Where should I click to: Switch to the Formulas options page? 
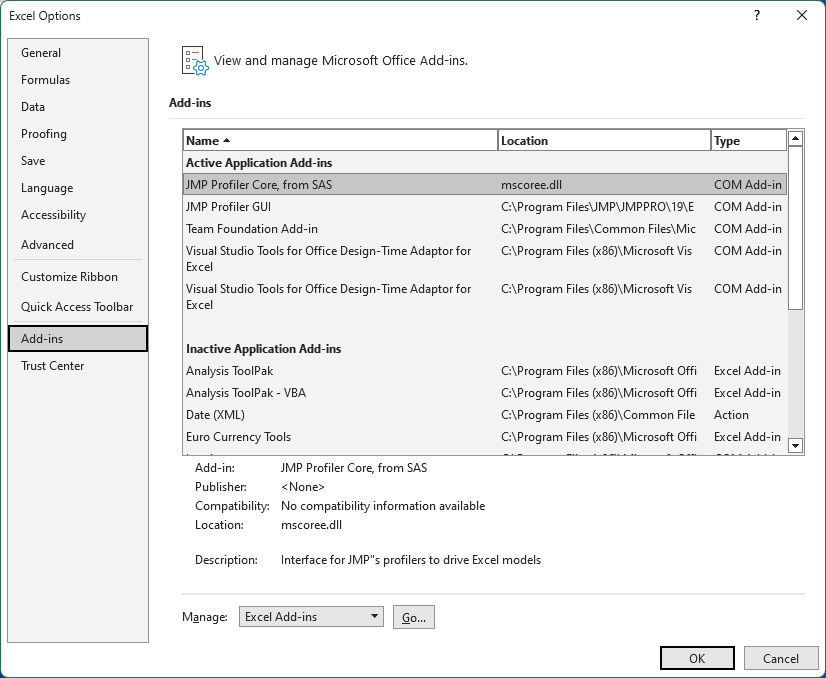click(46, 80)
